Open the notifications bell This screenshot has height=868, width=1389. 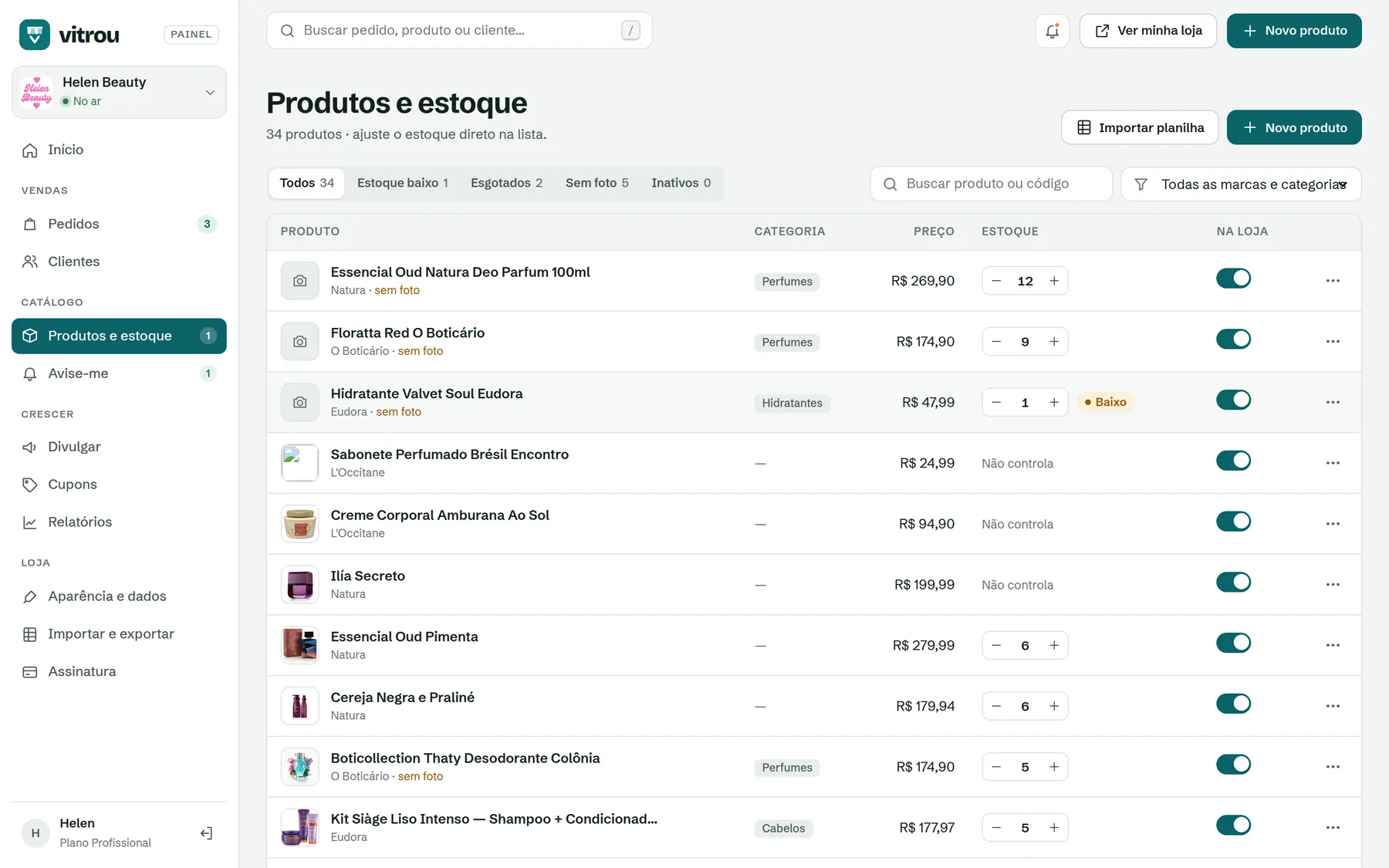[1052, 31]
